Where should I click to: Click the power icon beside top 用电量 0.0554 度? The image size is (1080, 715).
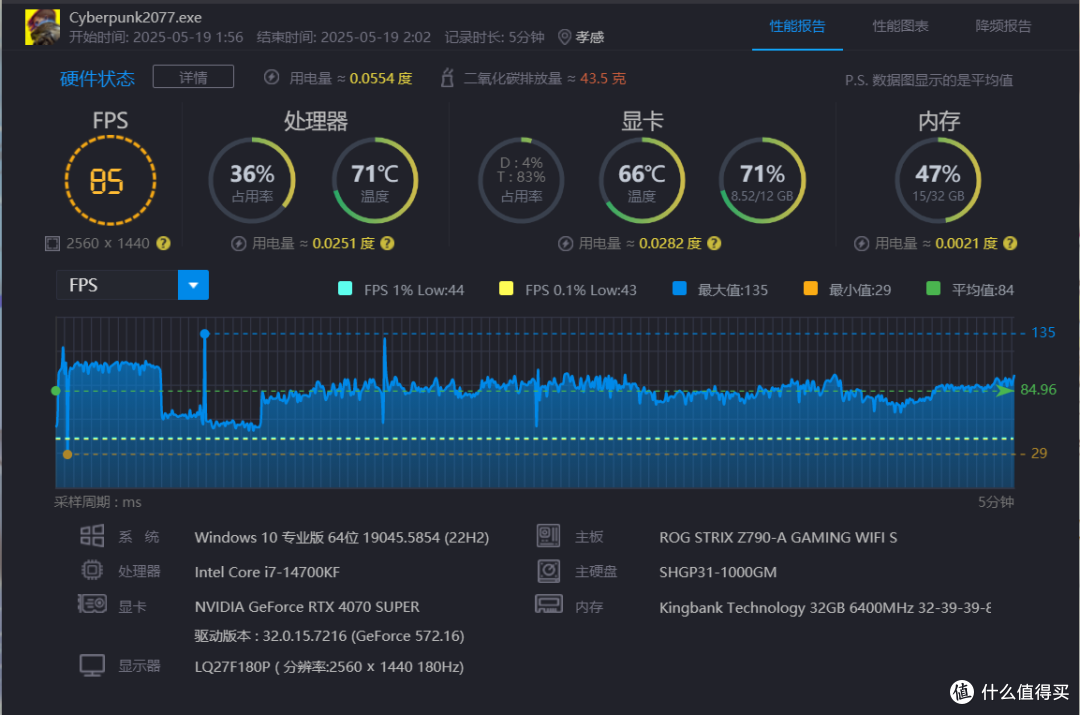271,77
